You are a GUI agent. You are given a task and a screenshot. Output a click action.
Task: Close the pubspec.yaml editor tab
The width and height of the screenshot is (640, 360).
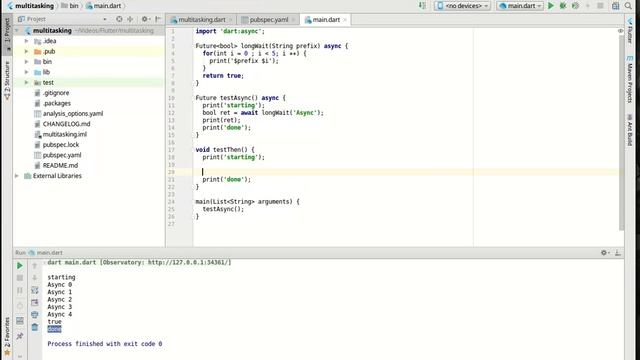(293, 20)
